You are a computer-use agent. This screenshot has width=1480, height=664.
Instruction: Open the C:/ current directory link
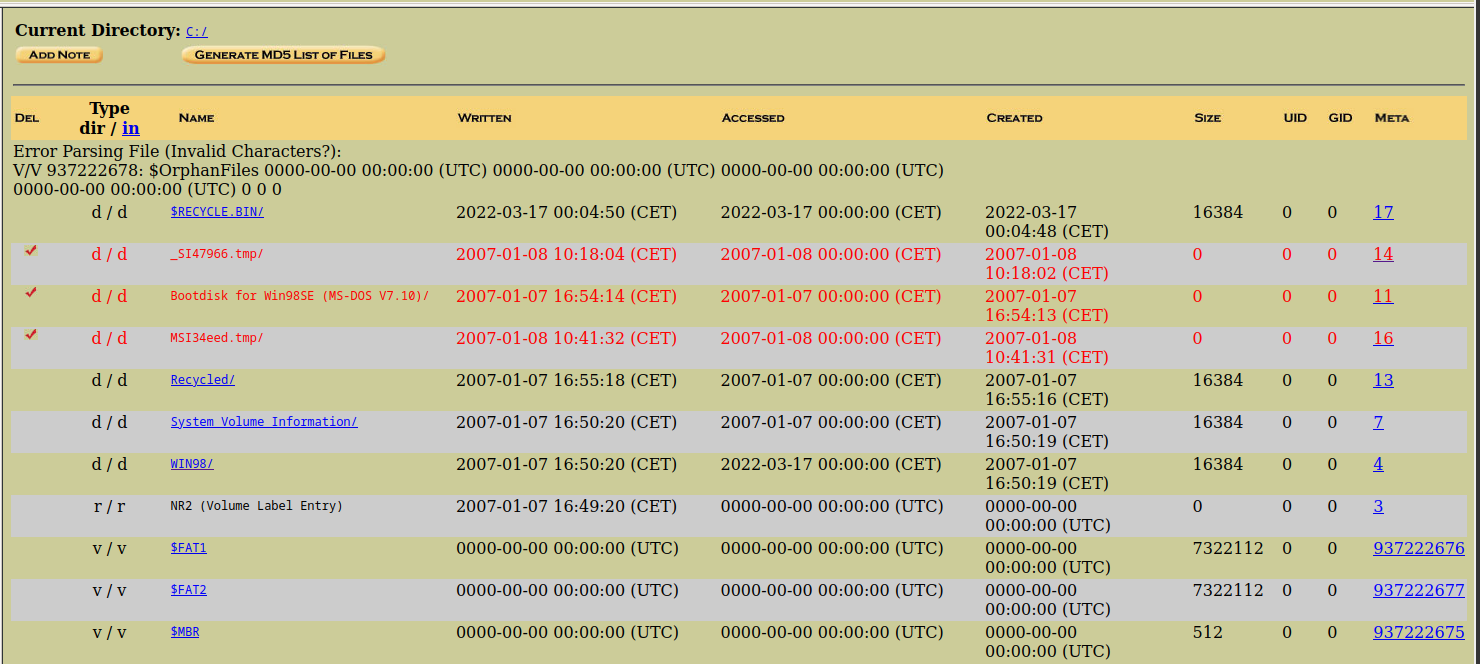pyautogui.click(x=196, y=32)
